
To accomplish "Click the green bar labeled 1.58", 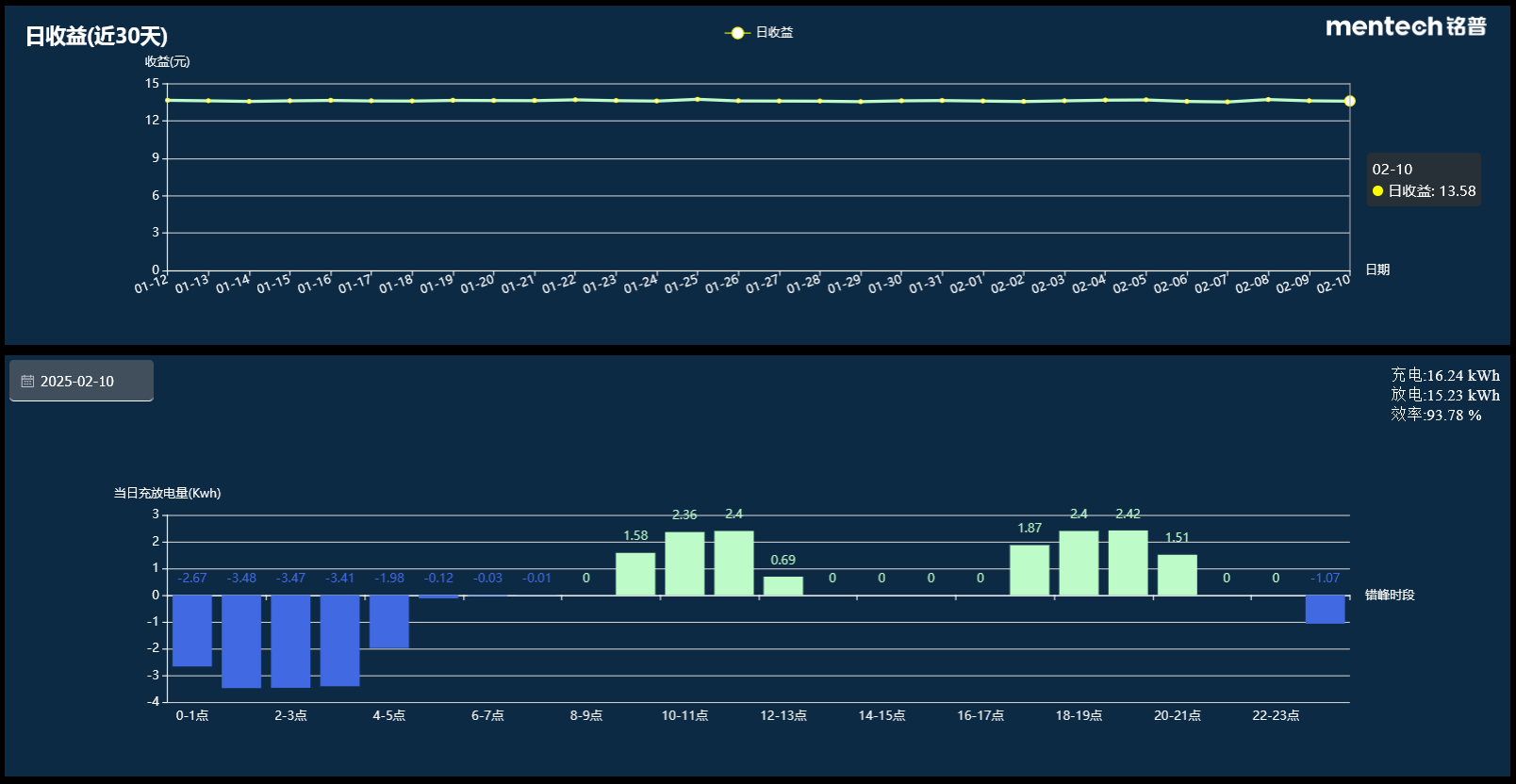I will [x=635, y=574].
